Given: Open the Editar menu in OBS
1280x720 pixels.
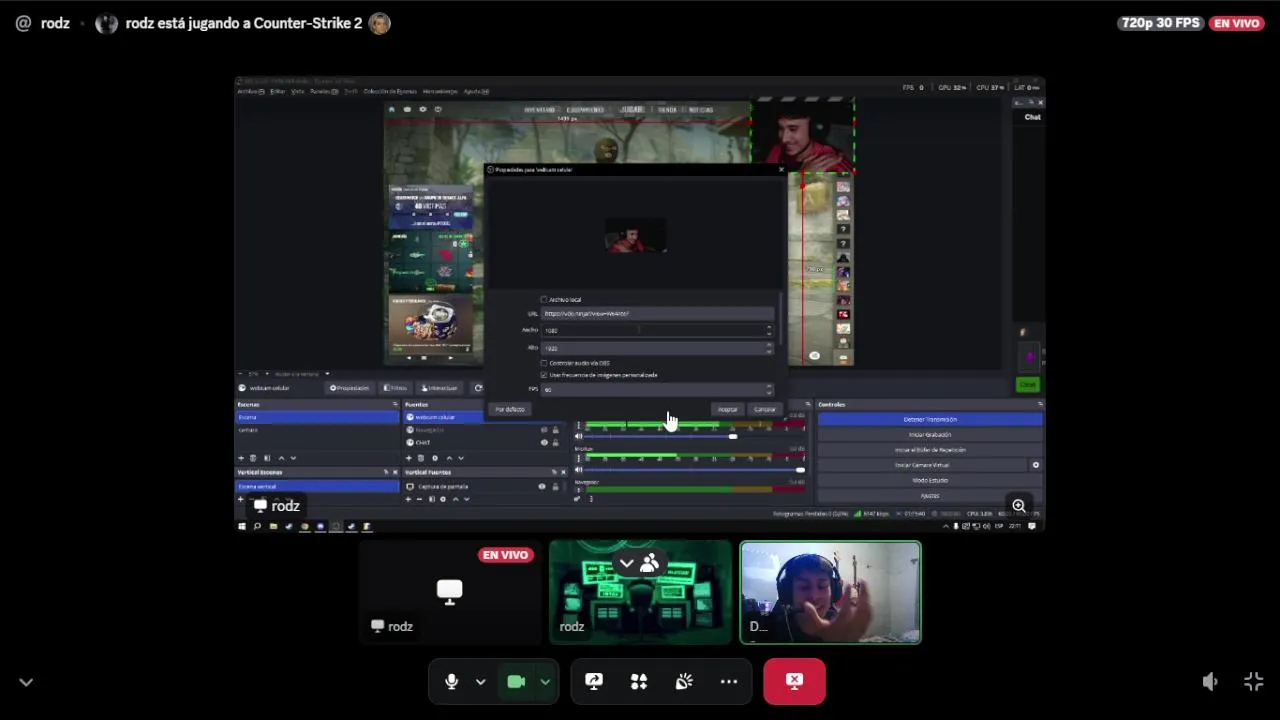Looking at the screenshot, I should pos(278,91).
